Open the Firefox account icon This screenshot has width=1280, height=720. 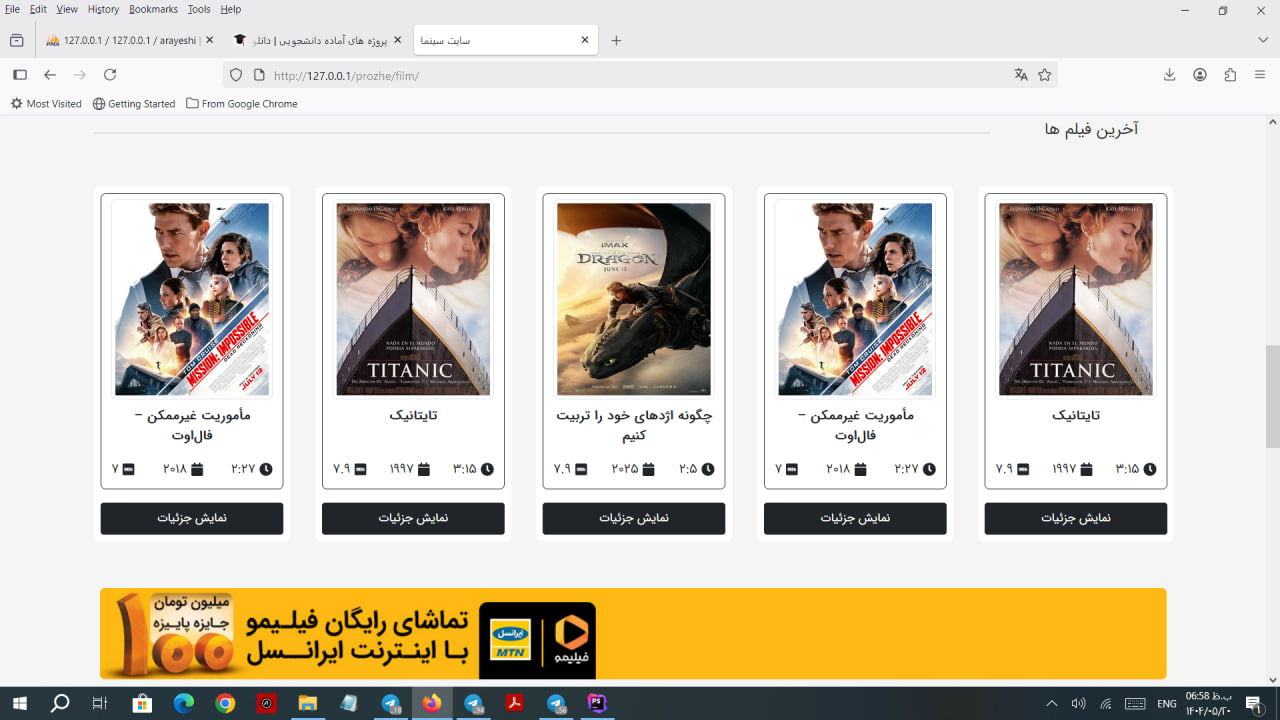pyautogui.click(x=1200, y=75)
